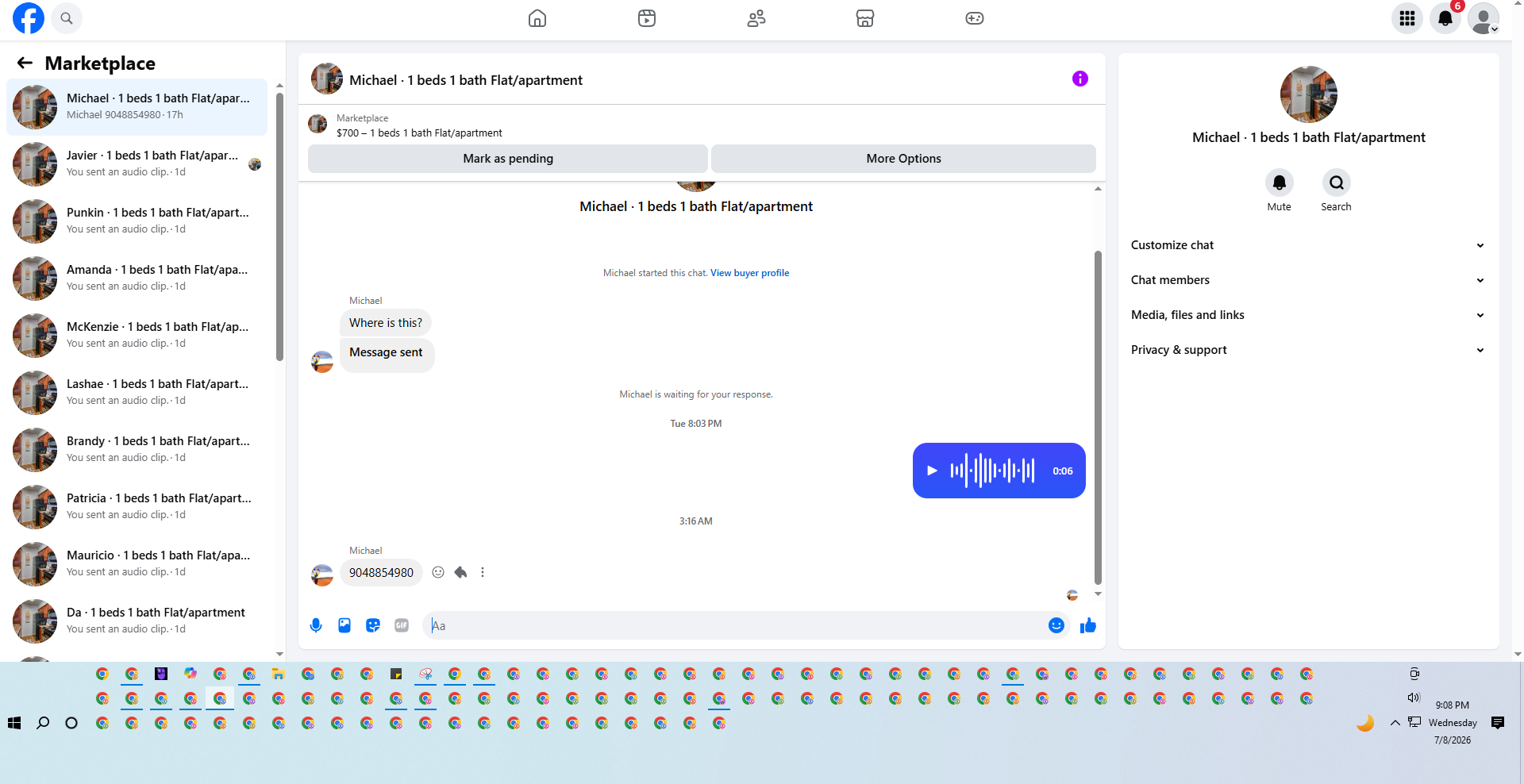Open the Friends icon in top bar
1524x784 pixels.
pyautogui.click(x=756, y=18)
